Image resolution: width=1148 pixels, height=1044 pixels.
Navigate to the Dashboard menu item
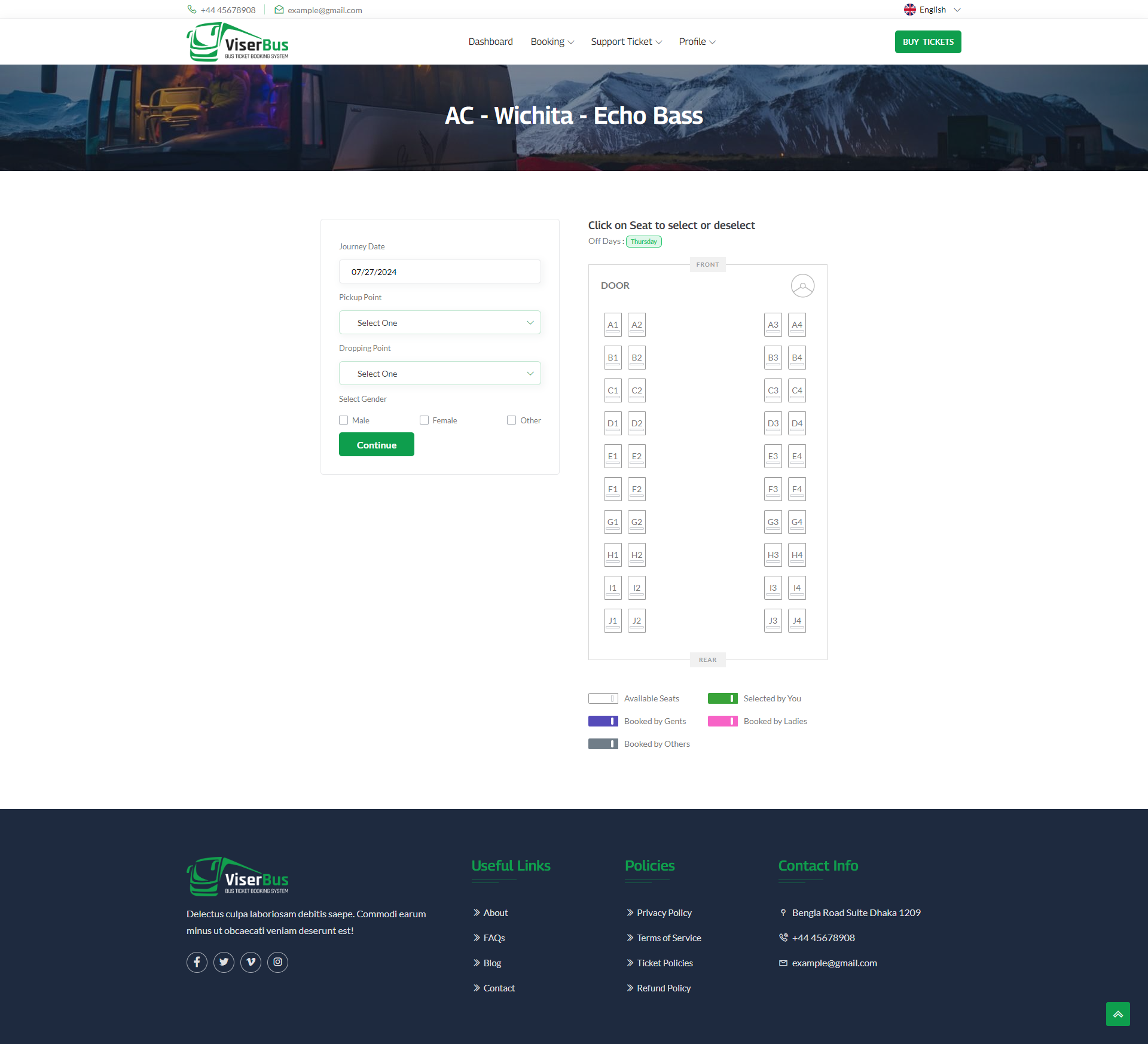point(490,41)
